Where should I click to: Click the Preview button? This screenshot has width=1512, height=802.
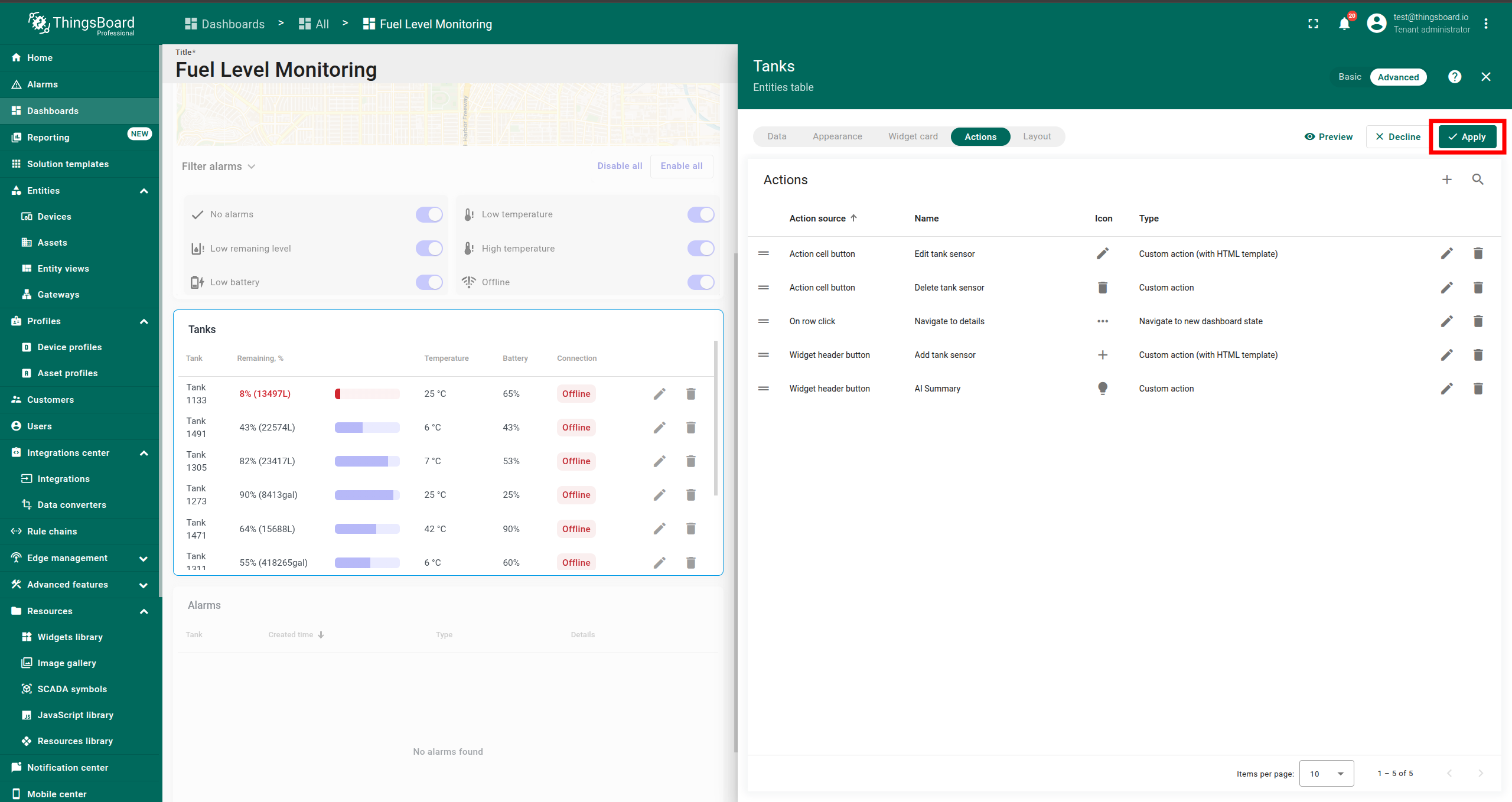point(1328,136)
